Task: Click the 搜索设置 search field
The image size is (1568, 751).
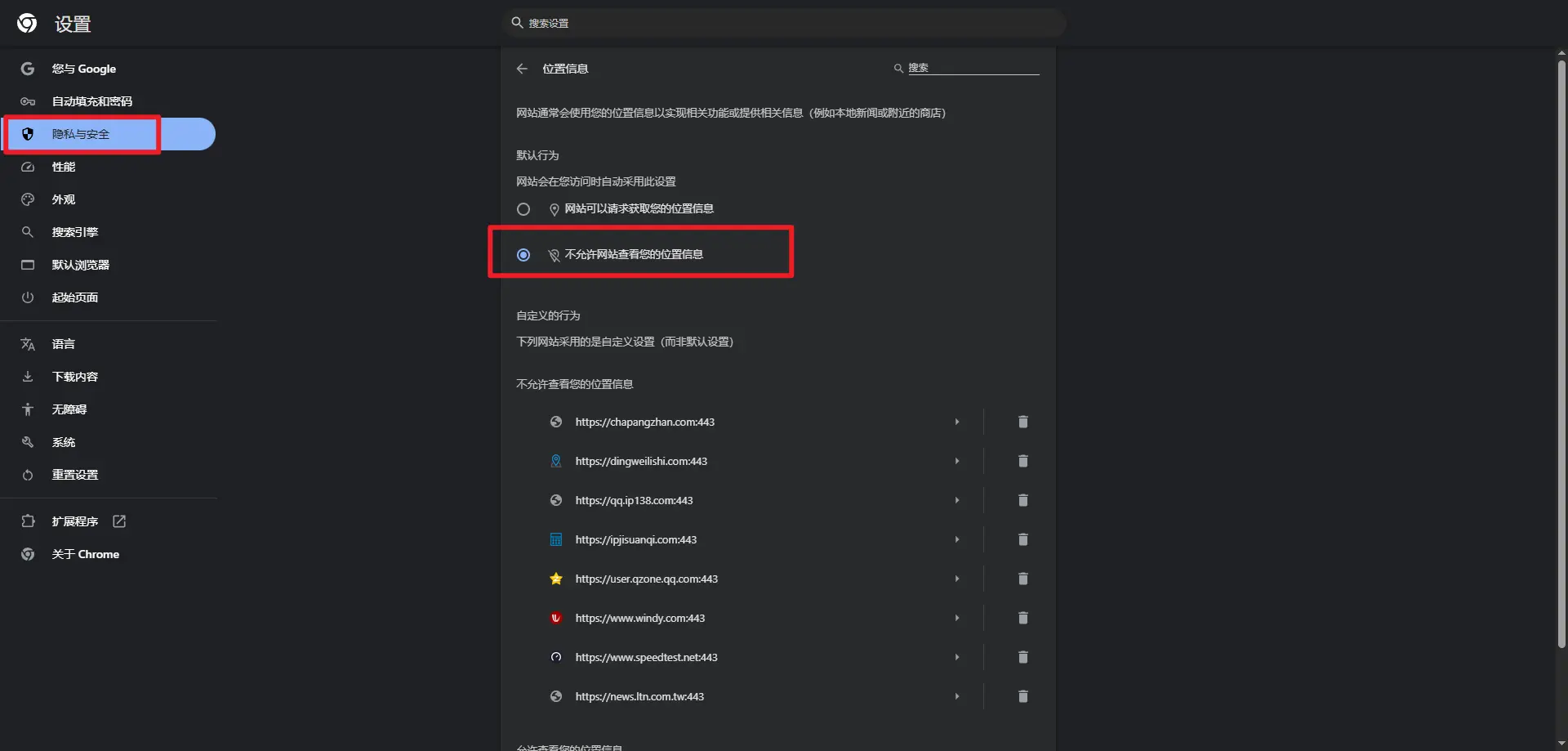Action: pos(784,23)
